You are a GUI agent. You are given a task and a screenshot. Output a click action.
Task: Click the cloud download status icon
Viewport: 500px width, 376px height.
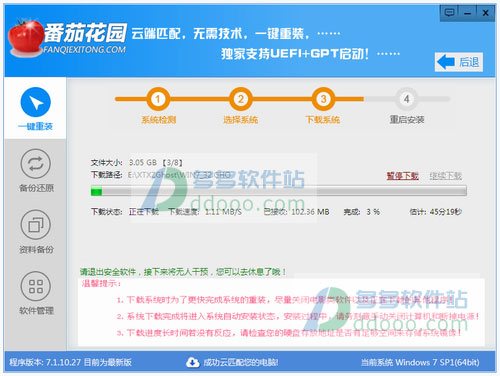point(193,362)
